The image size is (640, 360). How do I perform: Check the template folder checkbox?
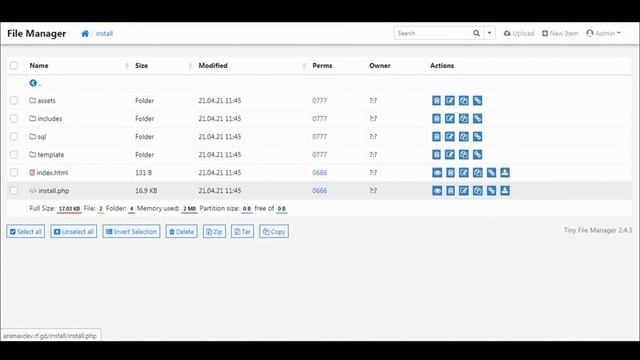pos(14,154)
